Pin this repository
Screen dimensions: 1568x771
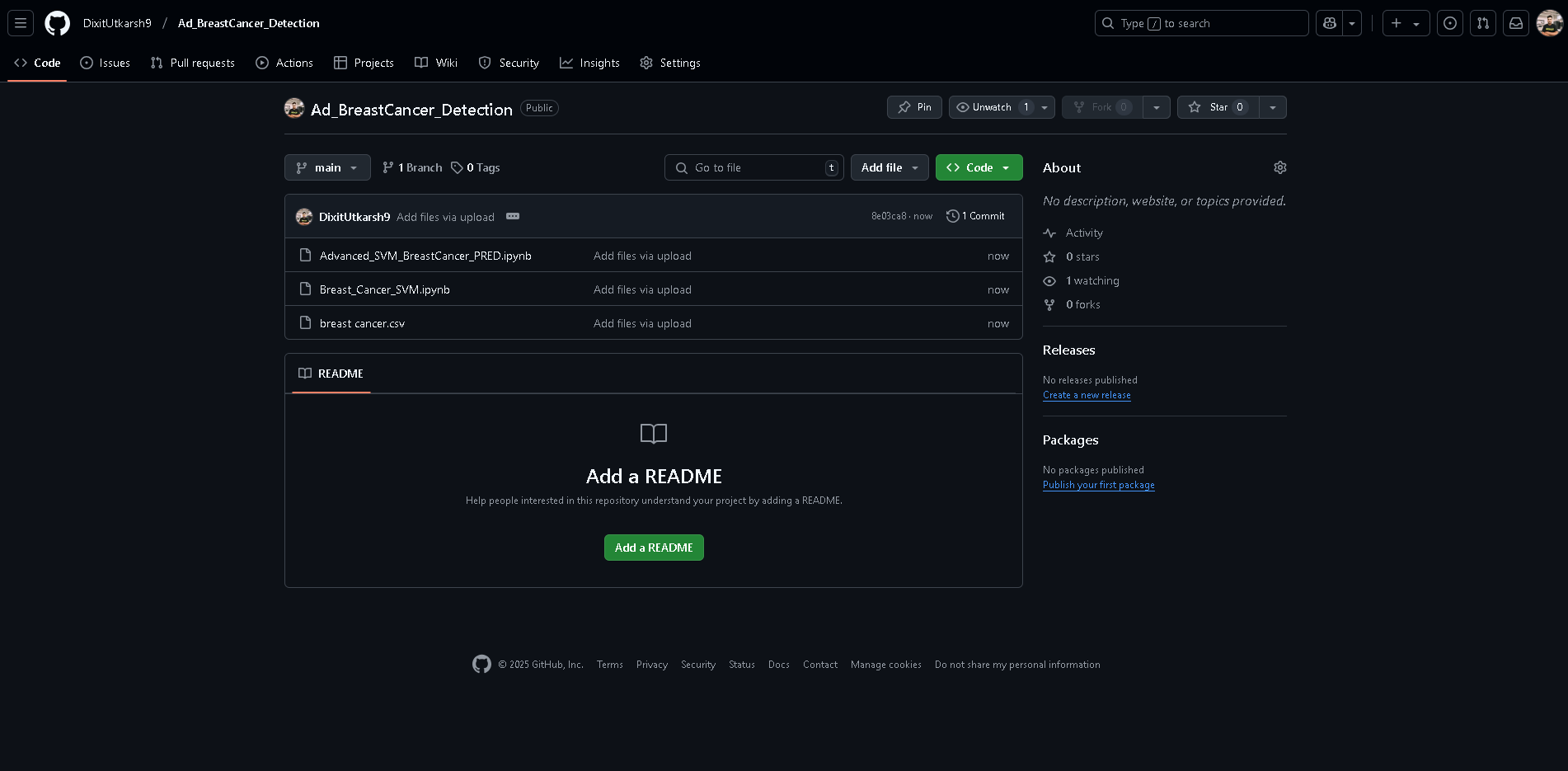(914, 107)
